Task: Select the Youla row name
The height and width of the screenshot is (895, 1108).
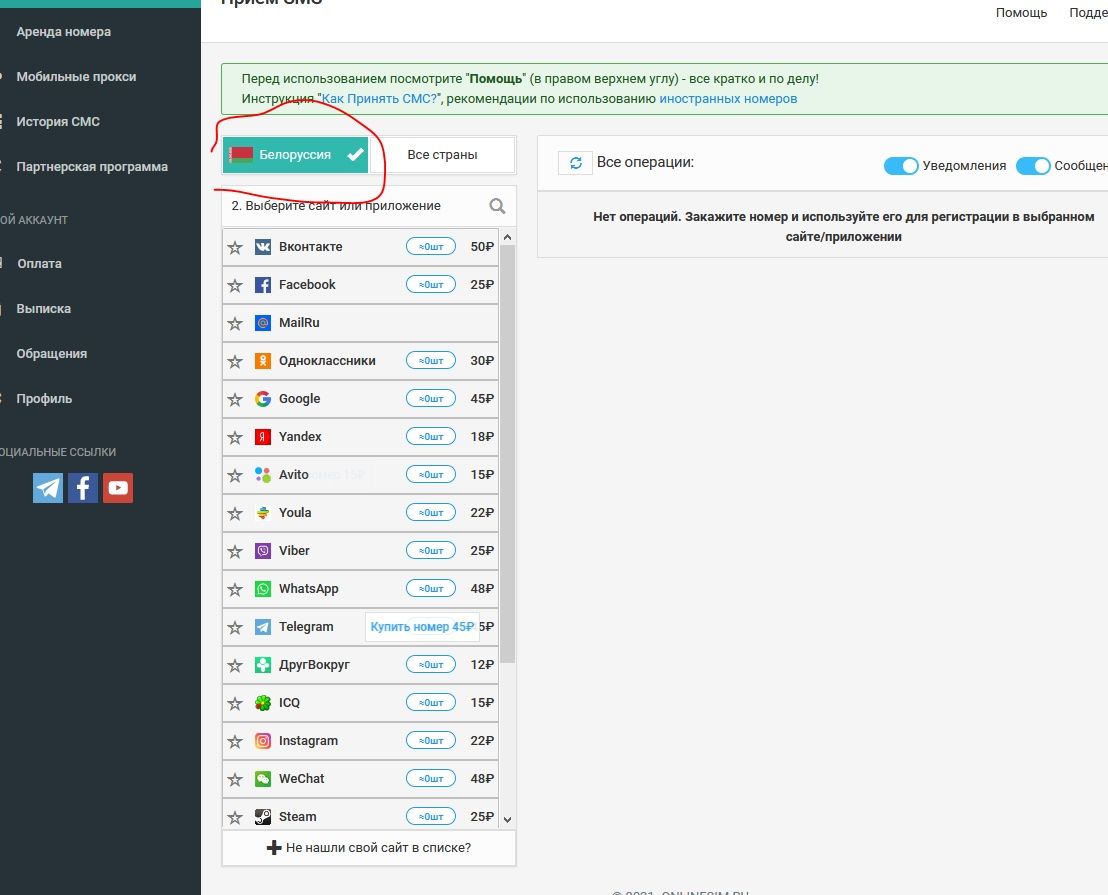Action: (295, 513)
